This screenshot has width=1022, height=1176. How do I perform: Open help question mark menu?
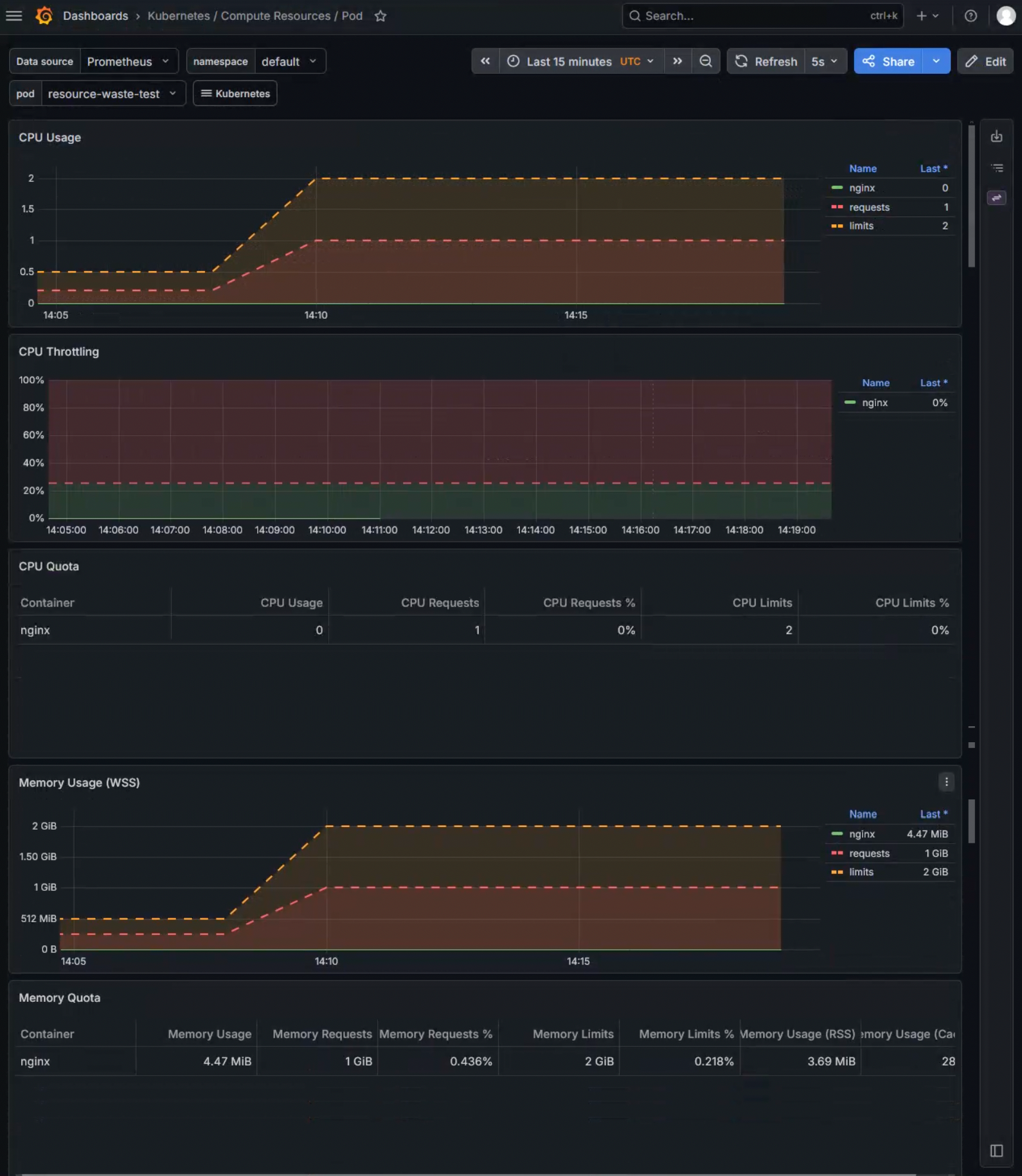coord(971,16)
